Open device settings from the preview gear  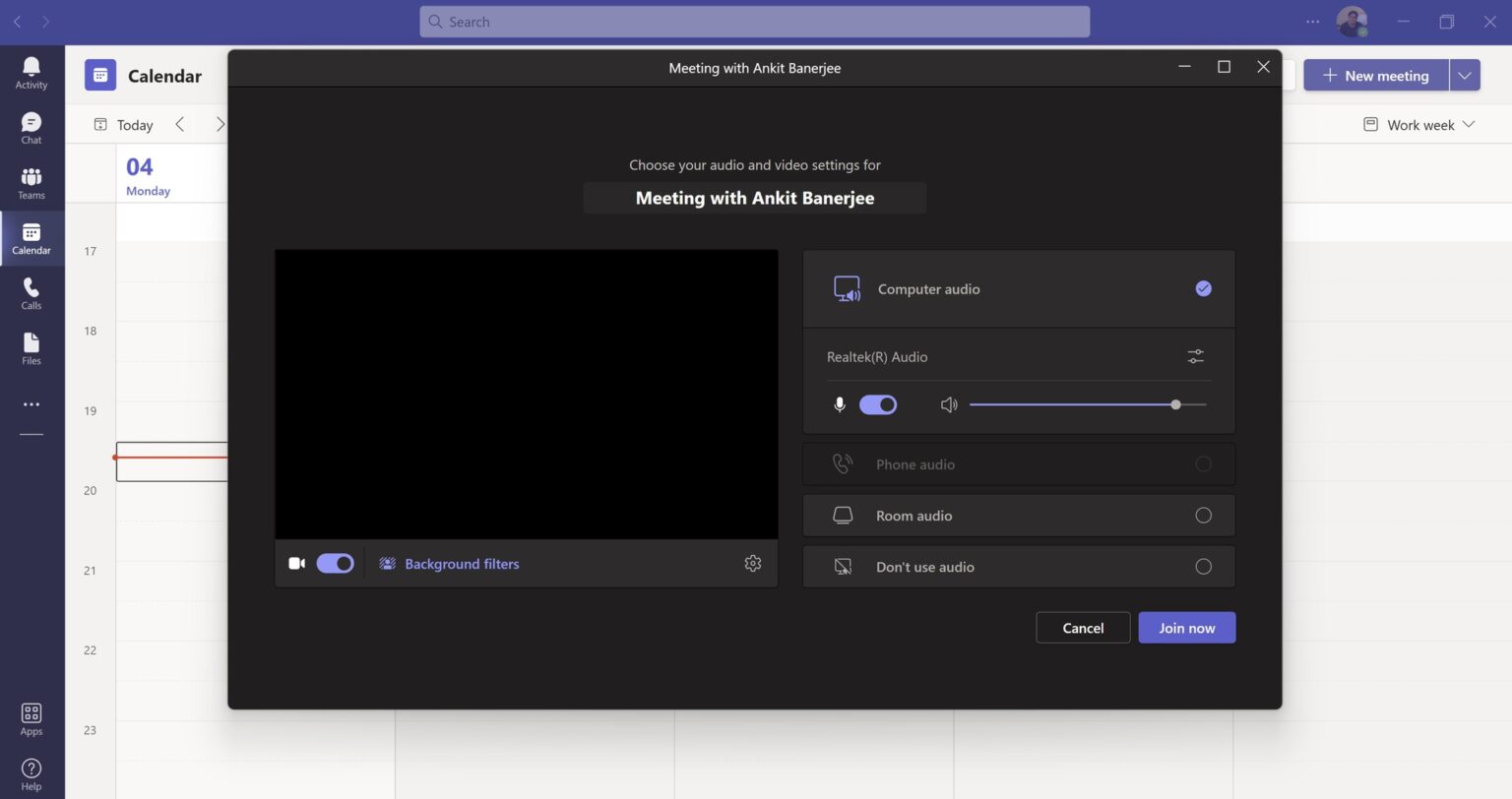click(752, 563)
